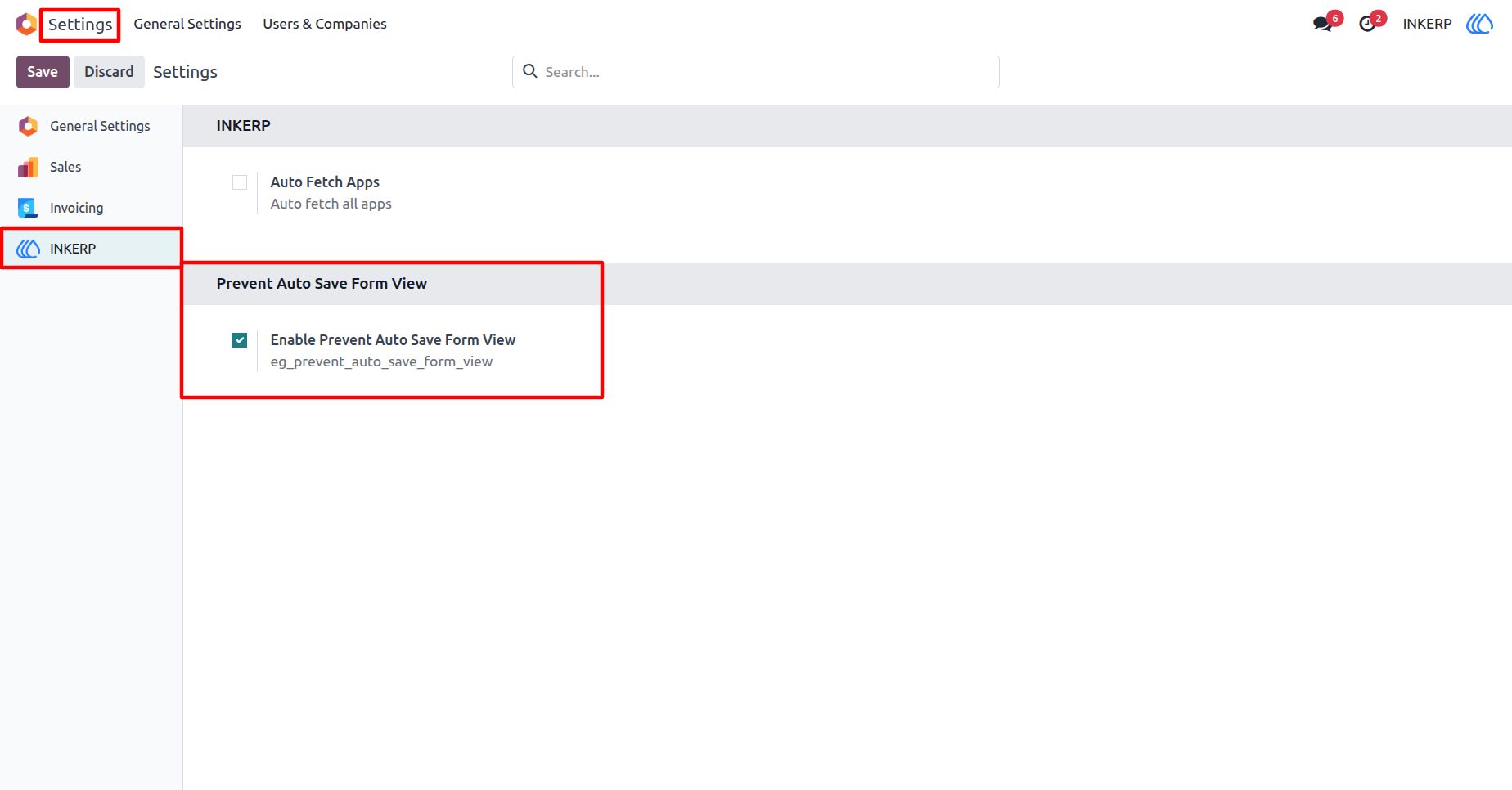Save the settings changes
1512x790 pixels.
(x=43, y=72)
